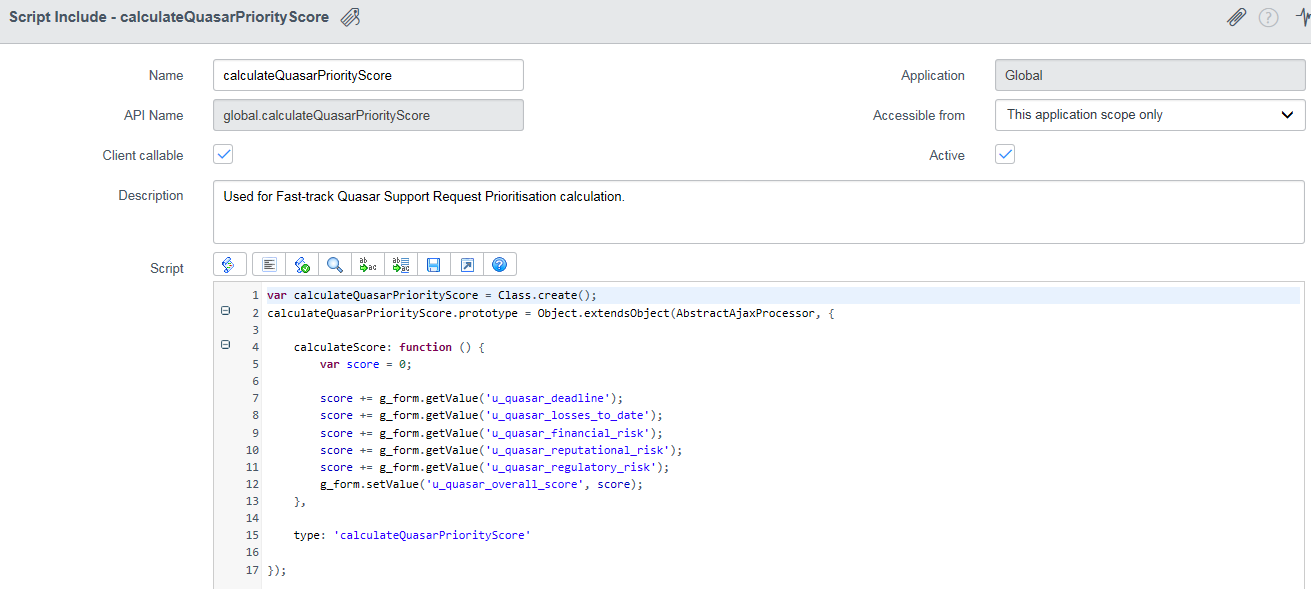Collapse the calculateScore function fold at line 4
Viewport: 1311px width, 589px height.
[225, 345]
